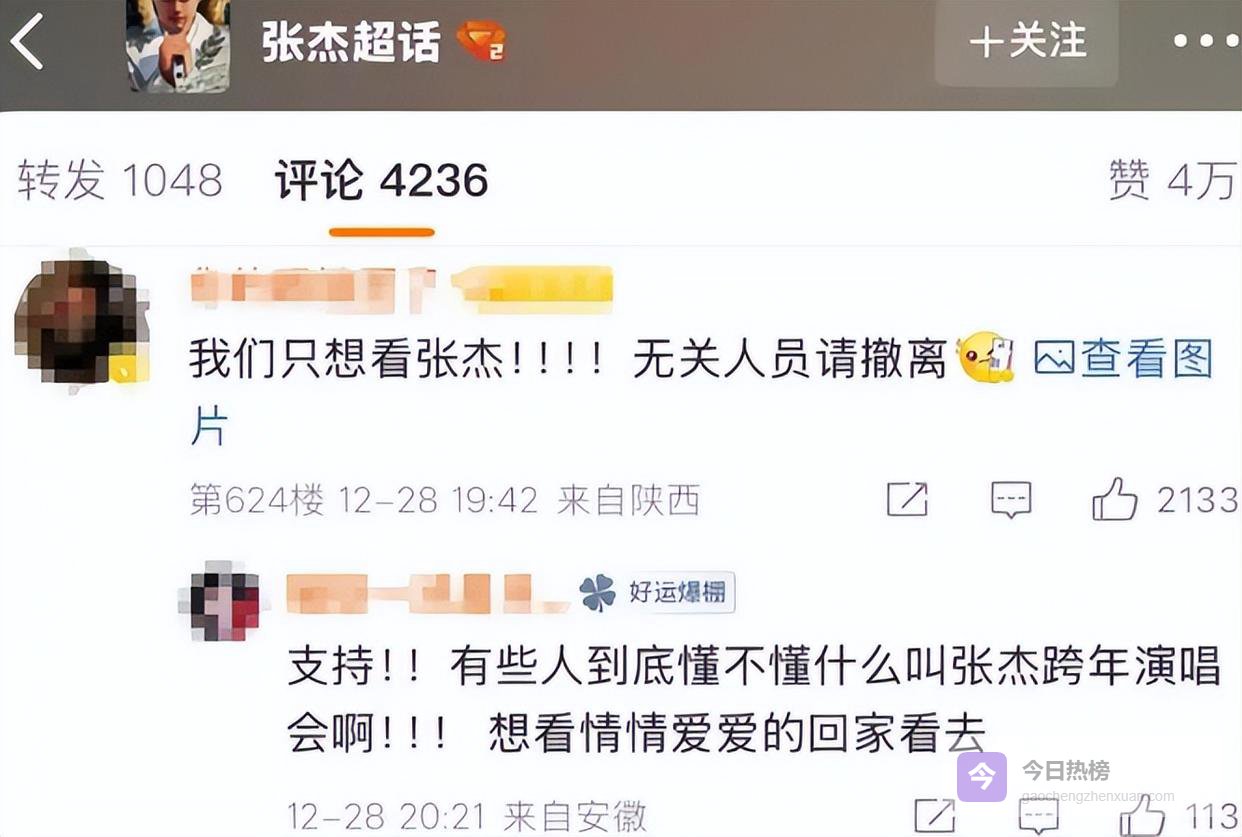Tap the share icon on the 安徽 reply
The image size is (1242, 837).
click(x=934, y=817)
